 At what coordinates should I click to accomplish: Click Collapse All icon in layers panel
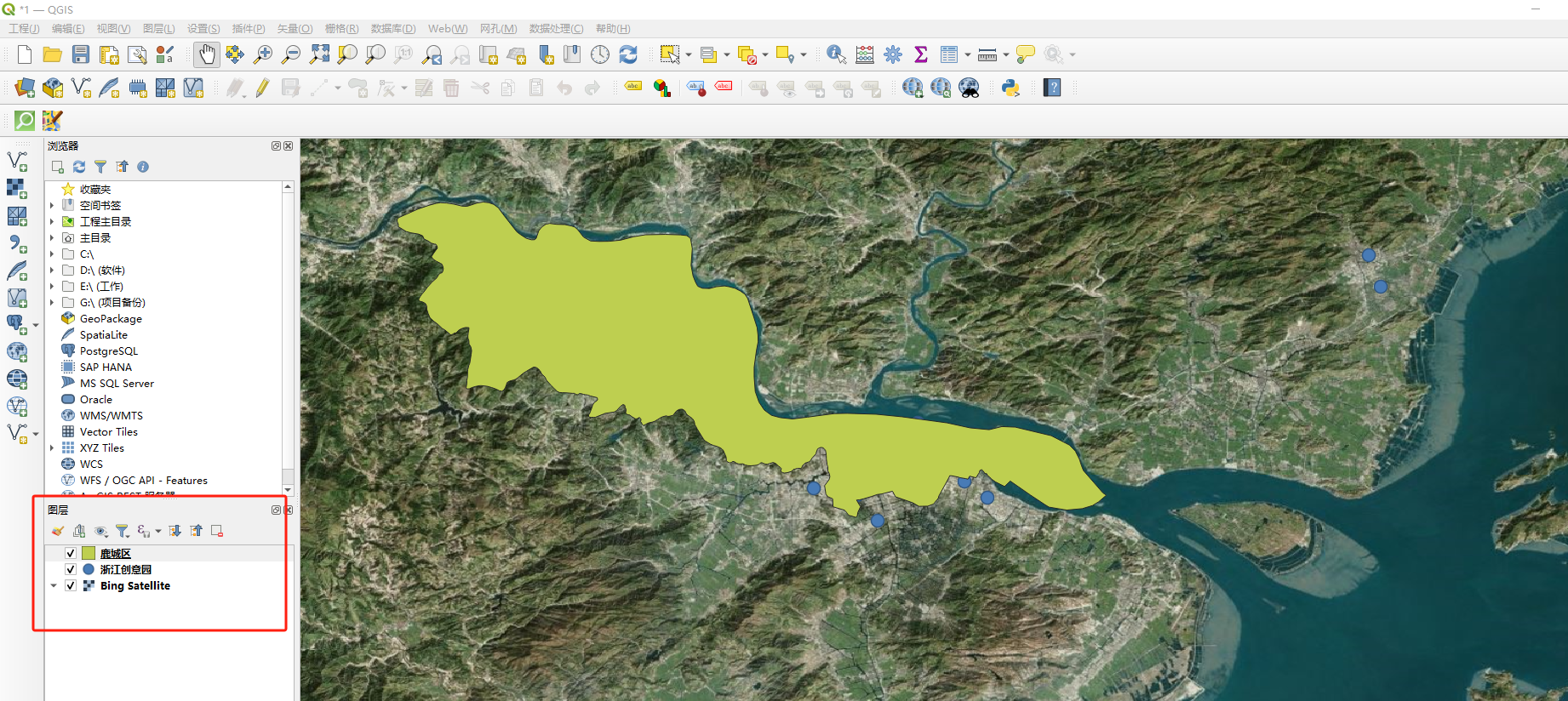[197, 531]
